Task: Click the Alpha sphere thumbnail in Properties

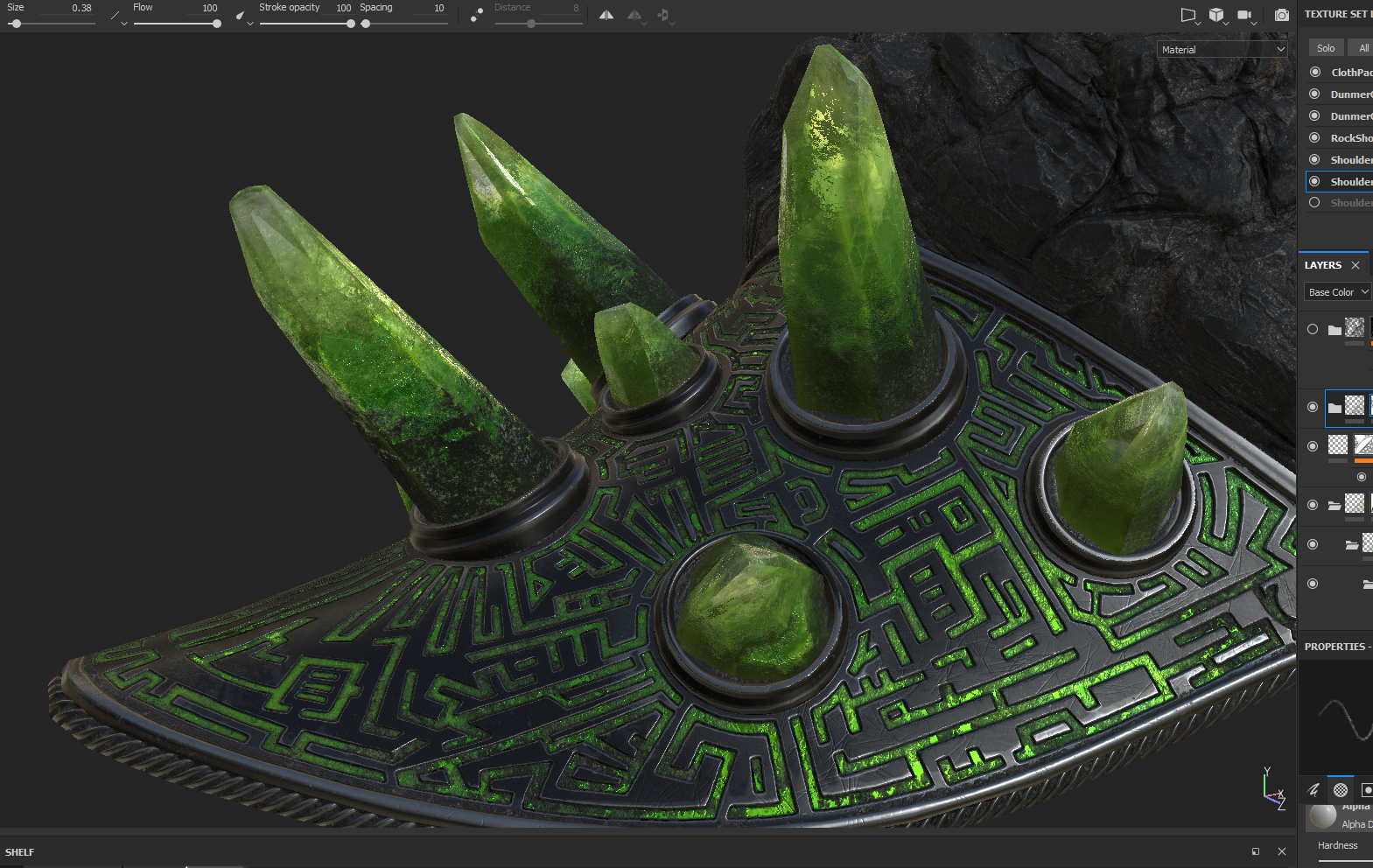Action: 1322,816
